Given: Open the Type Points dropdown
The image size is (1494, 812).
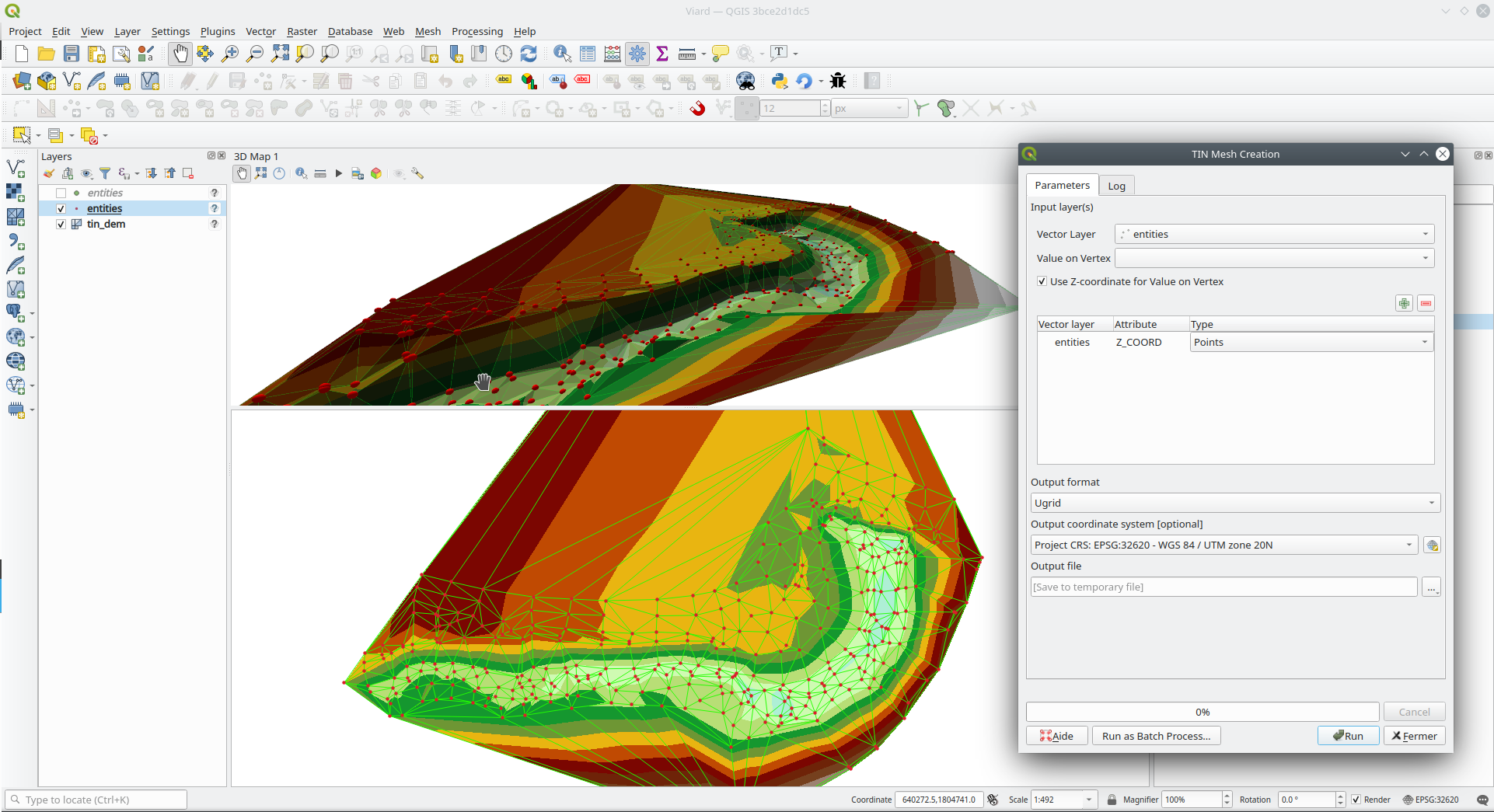Looking at the screenshot, I should pos(1311,342).
